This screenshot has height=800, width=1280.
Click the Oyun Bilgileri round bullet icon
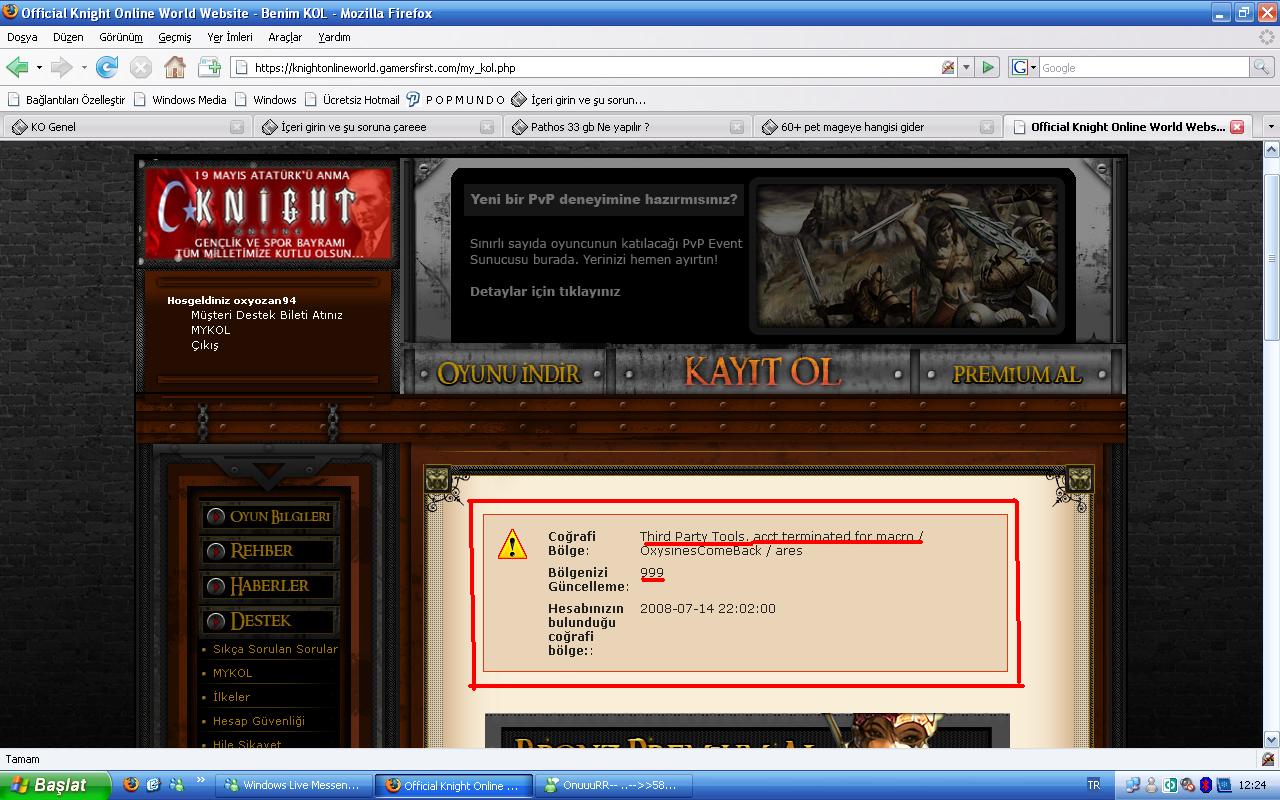[x=215, y=517]
